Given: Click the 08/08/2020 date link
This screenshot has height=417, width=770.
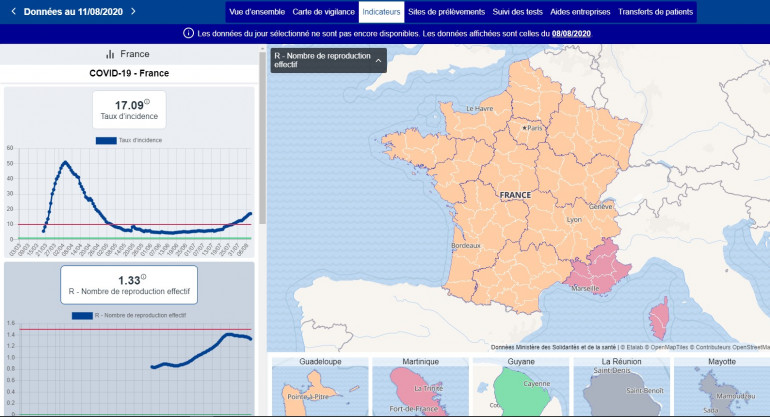Looking at the screenshot, I should [572, 34].
